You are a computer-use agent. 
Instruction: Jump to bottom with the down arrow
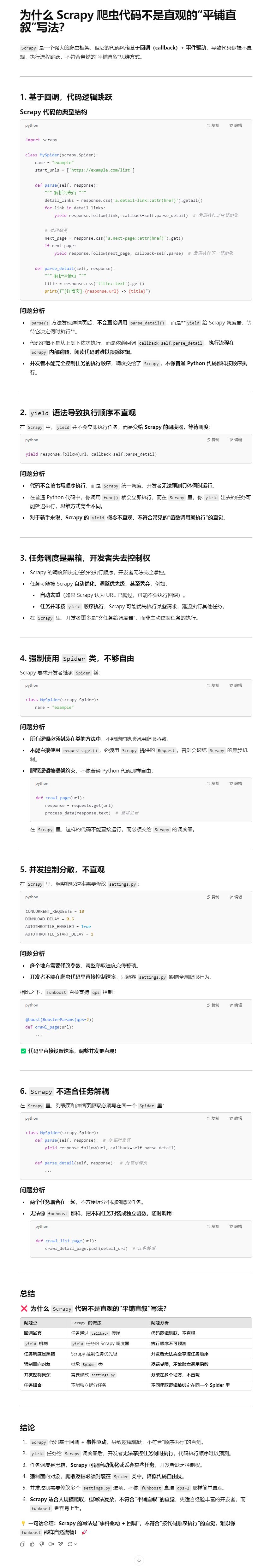(139, 1560)
